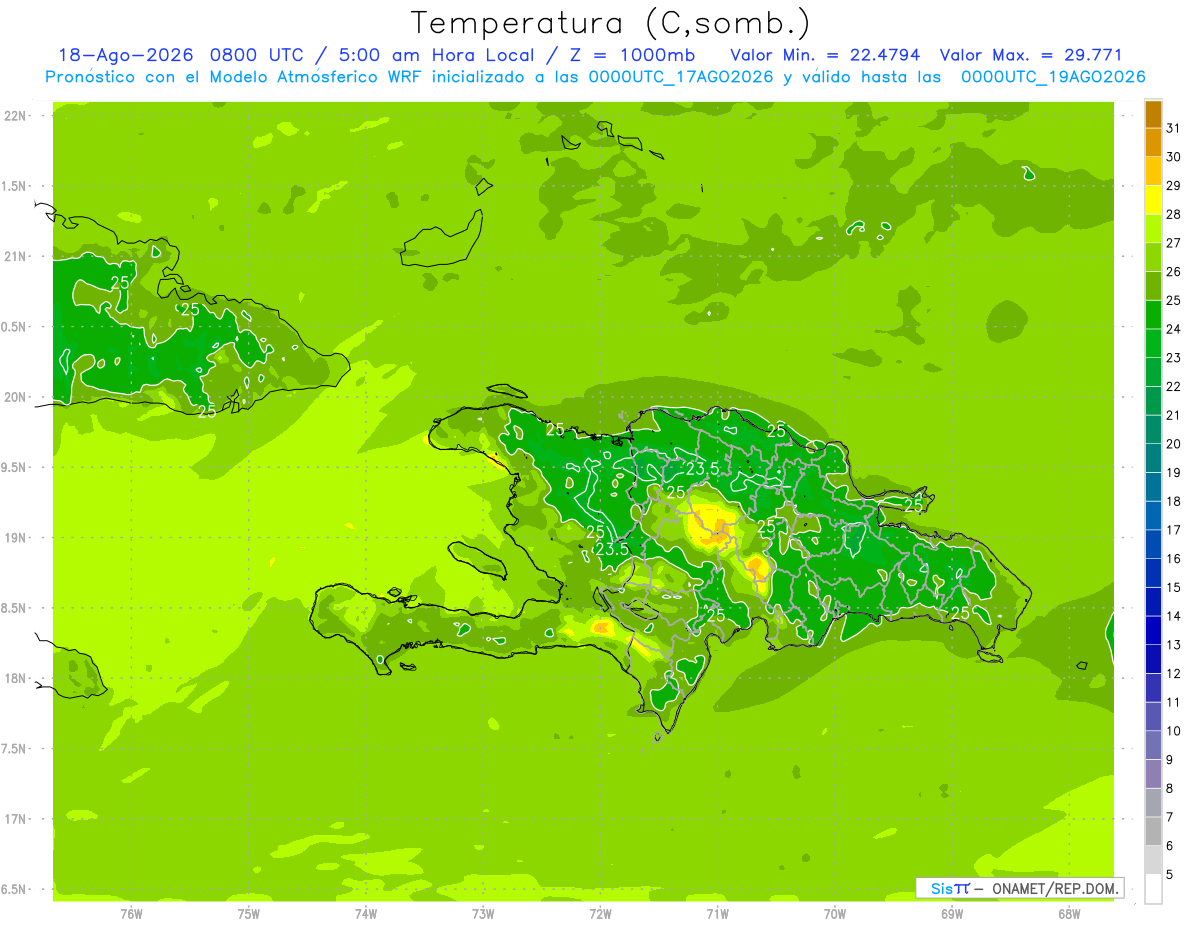Click the "1.5N" latitude label

[x=16, y=186]
